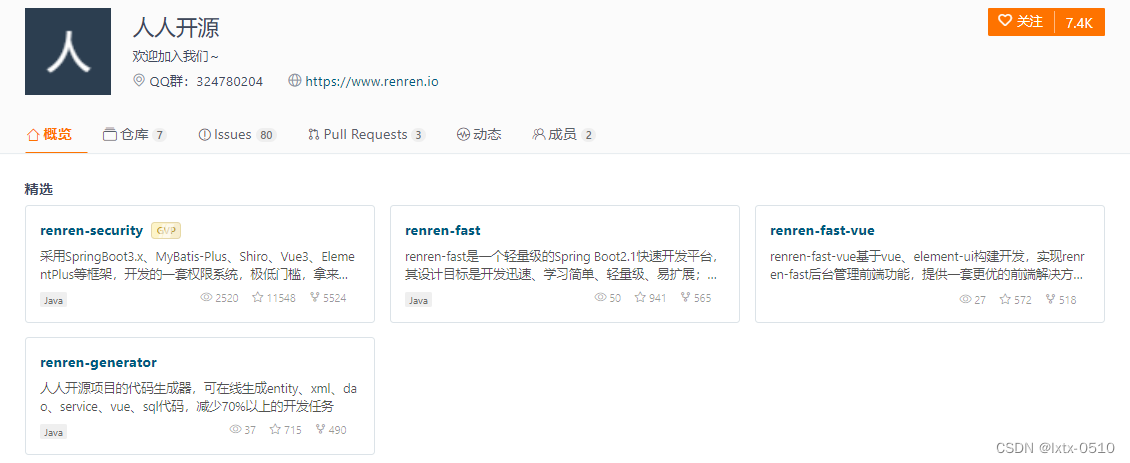The height and width of the screenshot is (463, 1130).
Task: Click the Issues tab exclamation icon
Action: pyautogui.click(x=204, y=134)
